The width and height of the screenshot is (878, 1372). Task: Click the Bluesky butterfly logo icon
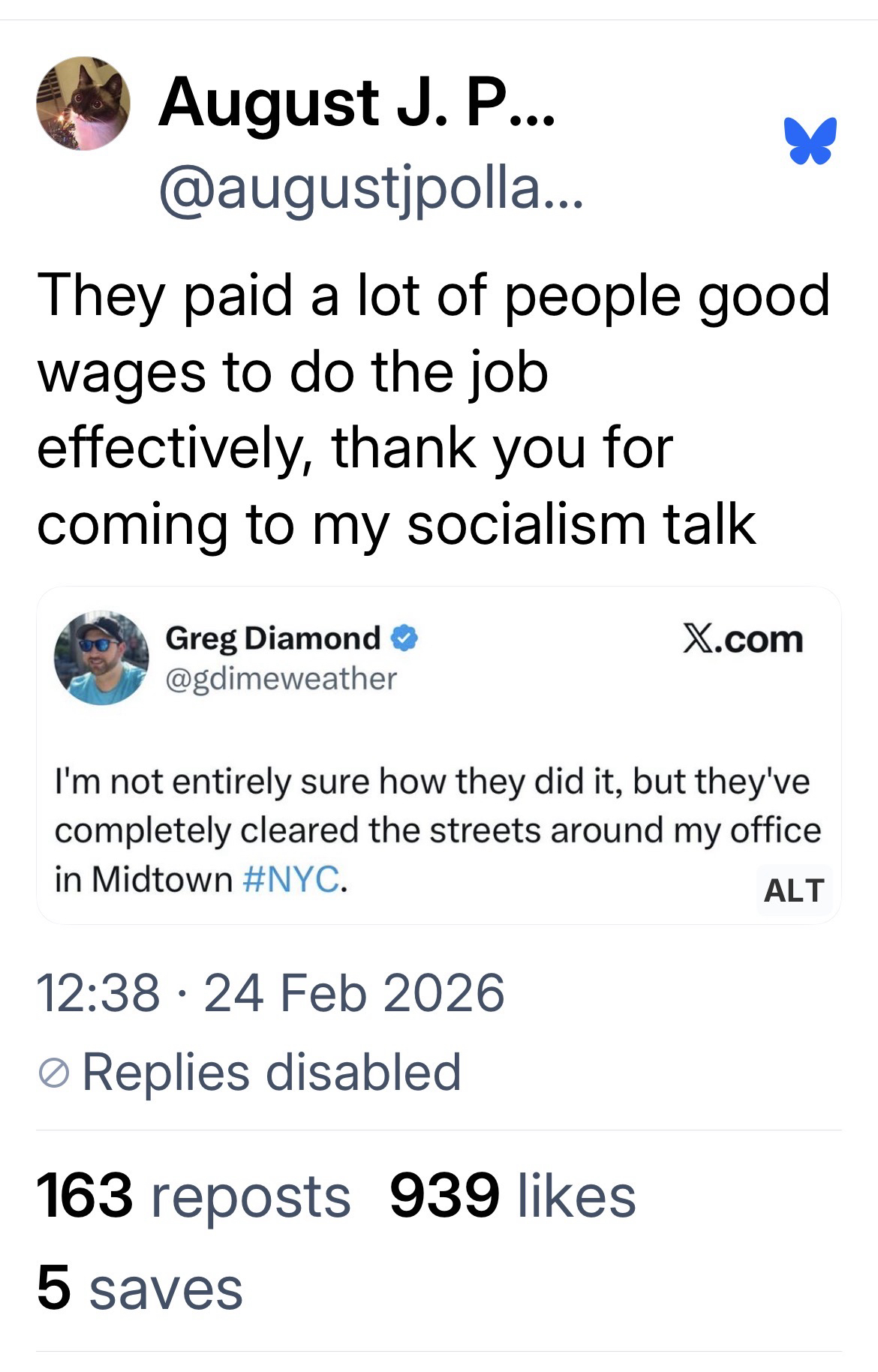click(x=810, y=140)
